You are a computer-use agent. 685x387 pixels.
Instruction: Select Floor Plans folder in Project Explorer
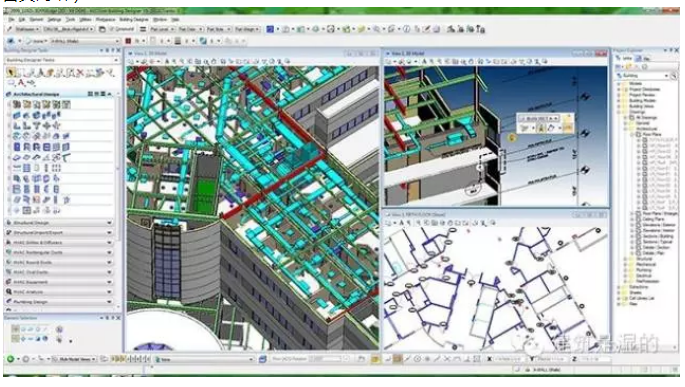click(651, 135)
